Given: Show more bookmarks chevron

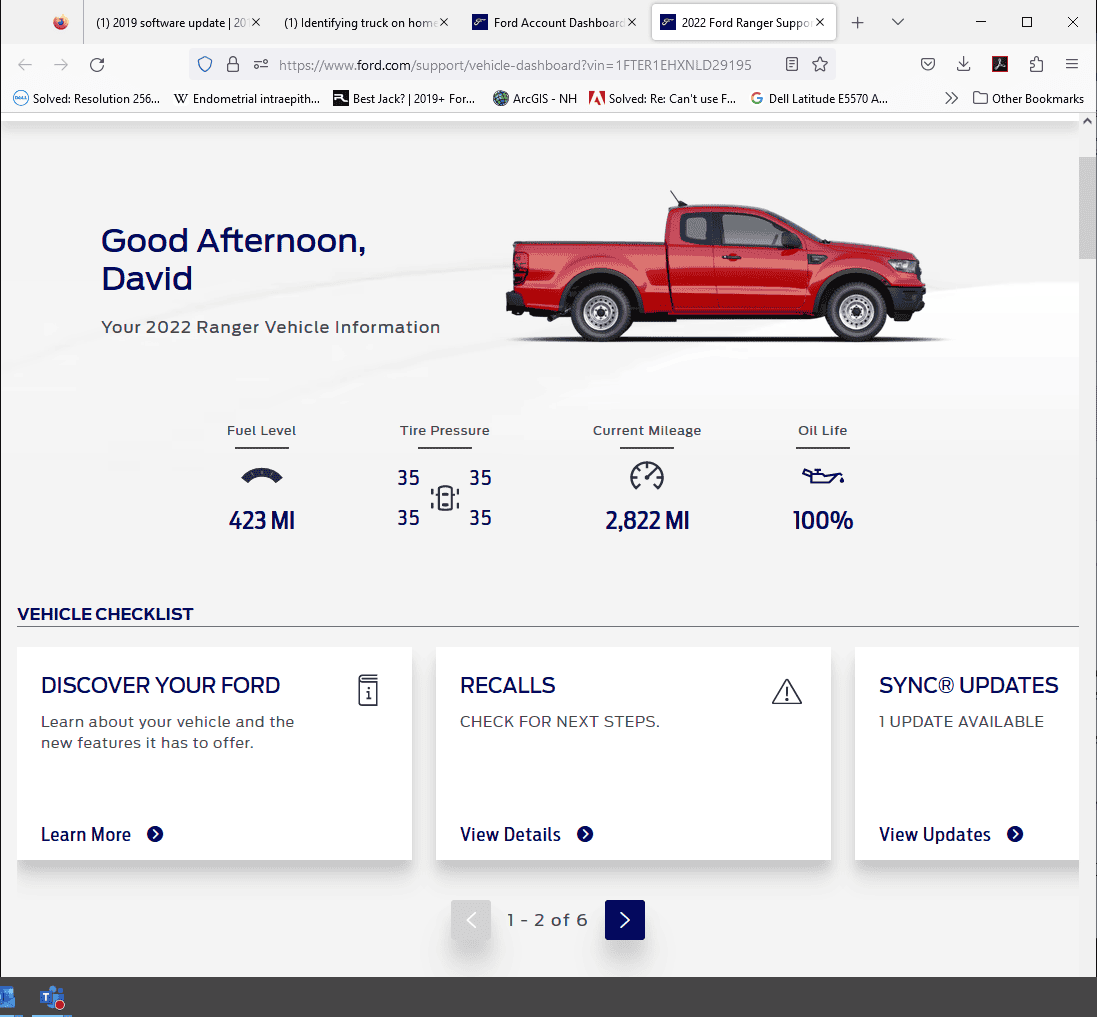Looking at the screenshot, I should (951, 99).
